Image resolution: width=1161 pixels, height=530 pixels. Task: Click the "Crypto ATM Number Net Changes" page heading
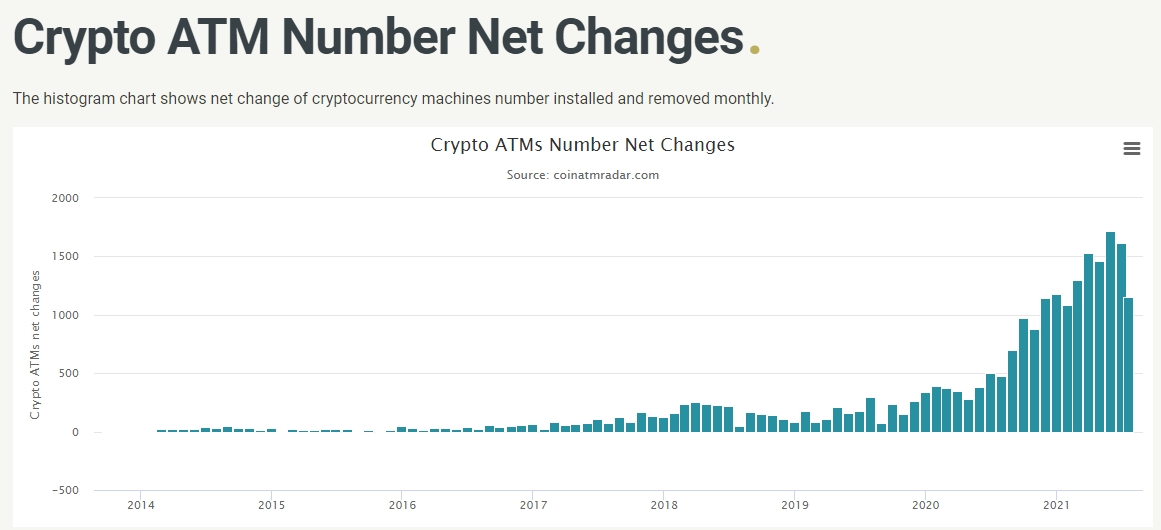(378, 37)
